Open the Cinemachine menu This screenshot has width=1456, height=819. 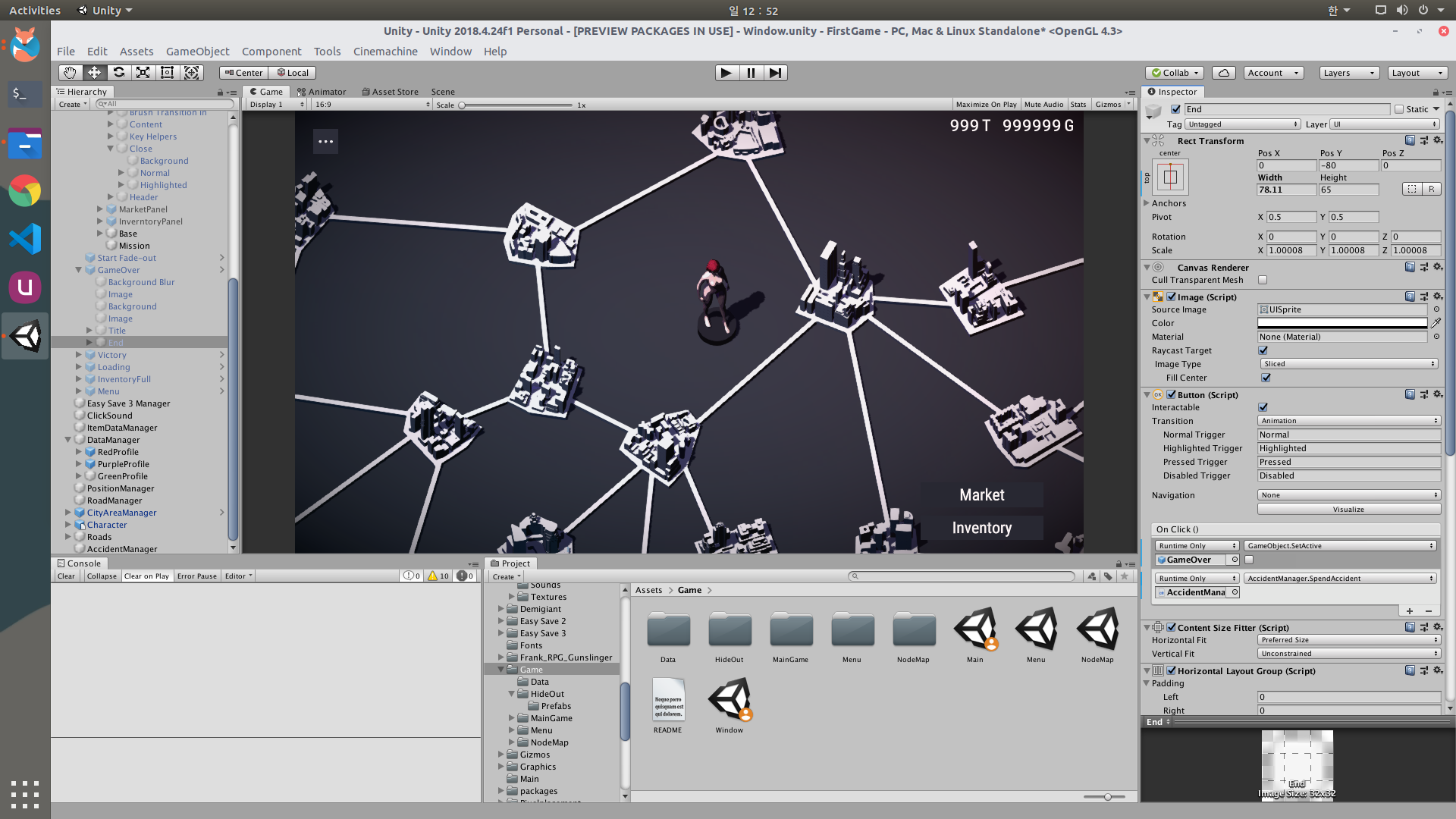(x=385, y=52)
